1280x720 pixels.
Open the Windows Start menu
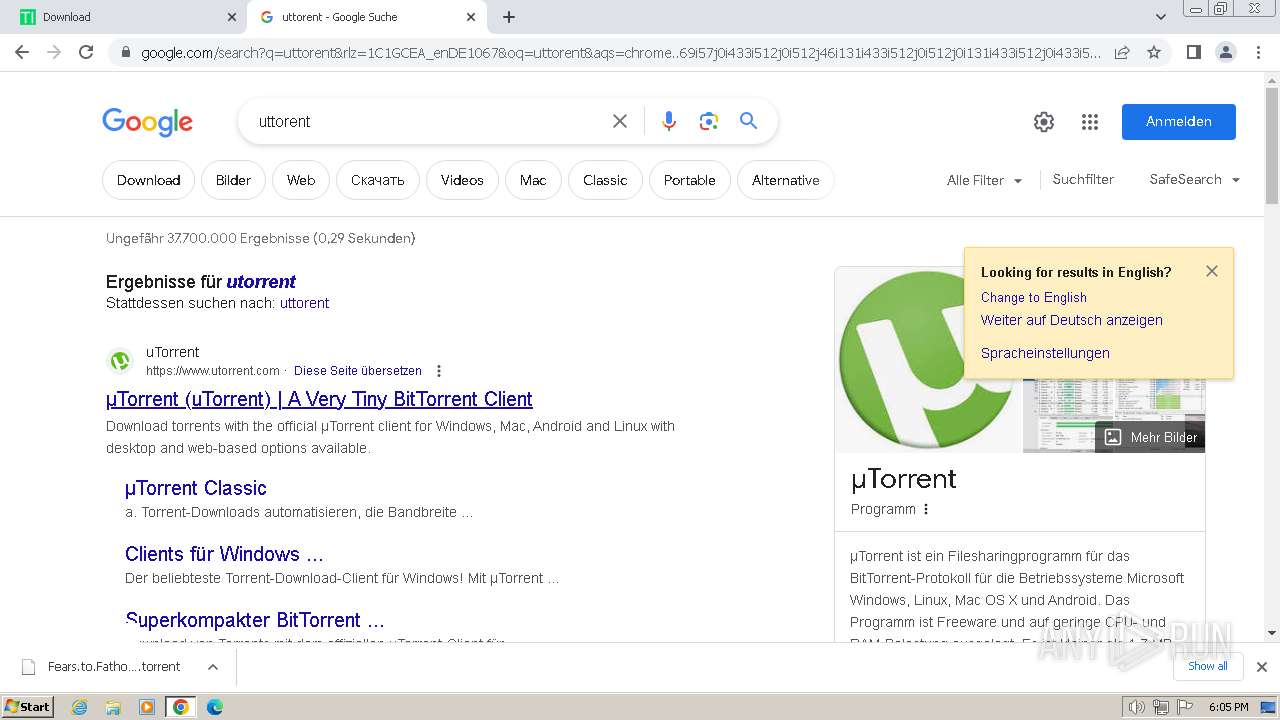tap(28, 707)
